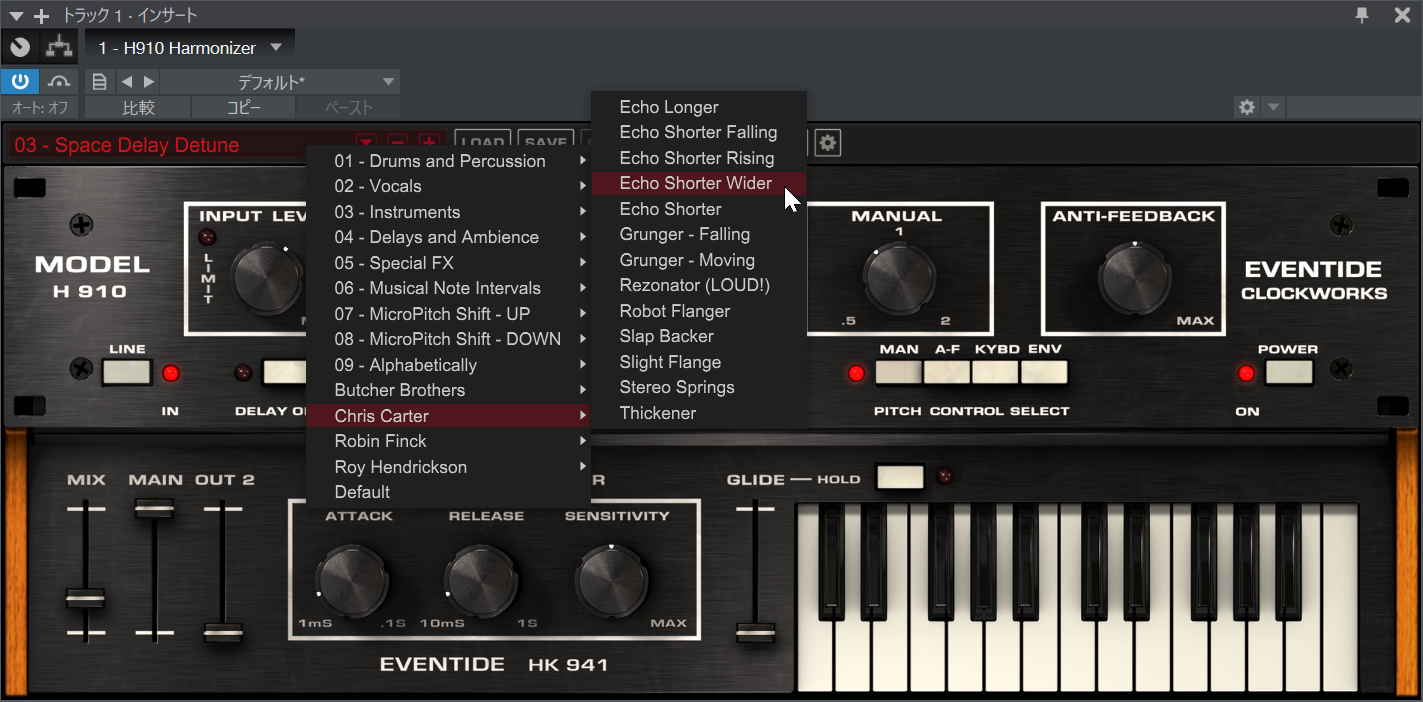Select the Grunger - Moving preset
The width and height of the screenshot is (1423, 702).
coord(699,260)
